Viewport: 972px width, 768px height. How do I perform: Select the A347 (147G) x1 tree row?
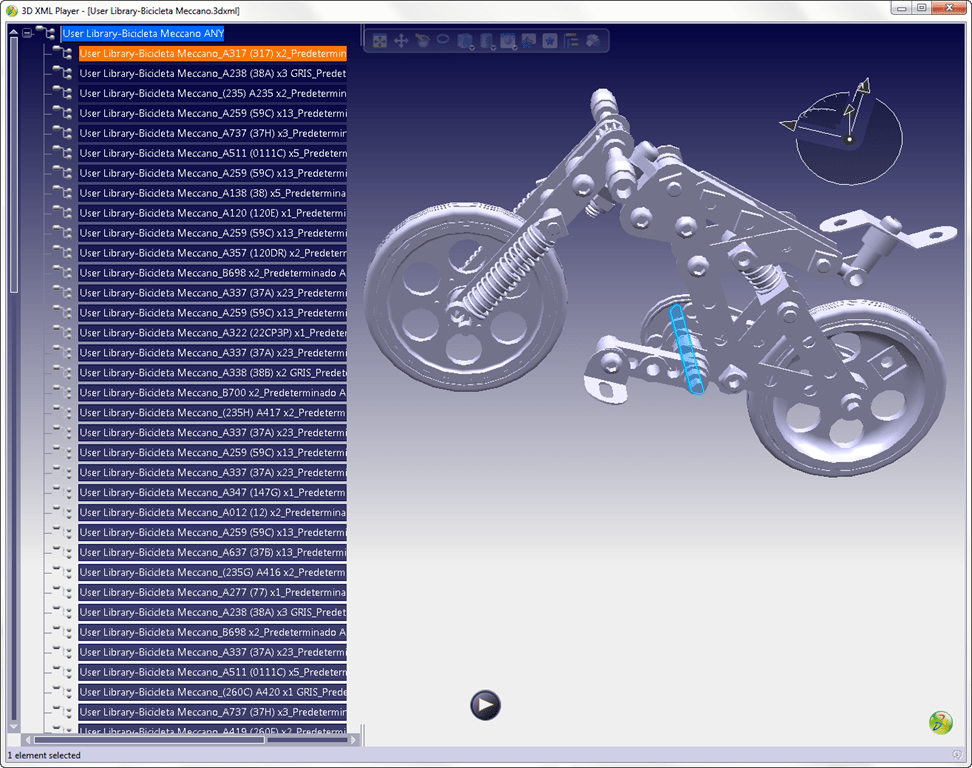213,492
